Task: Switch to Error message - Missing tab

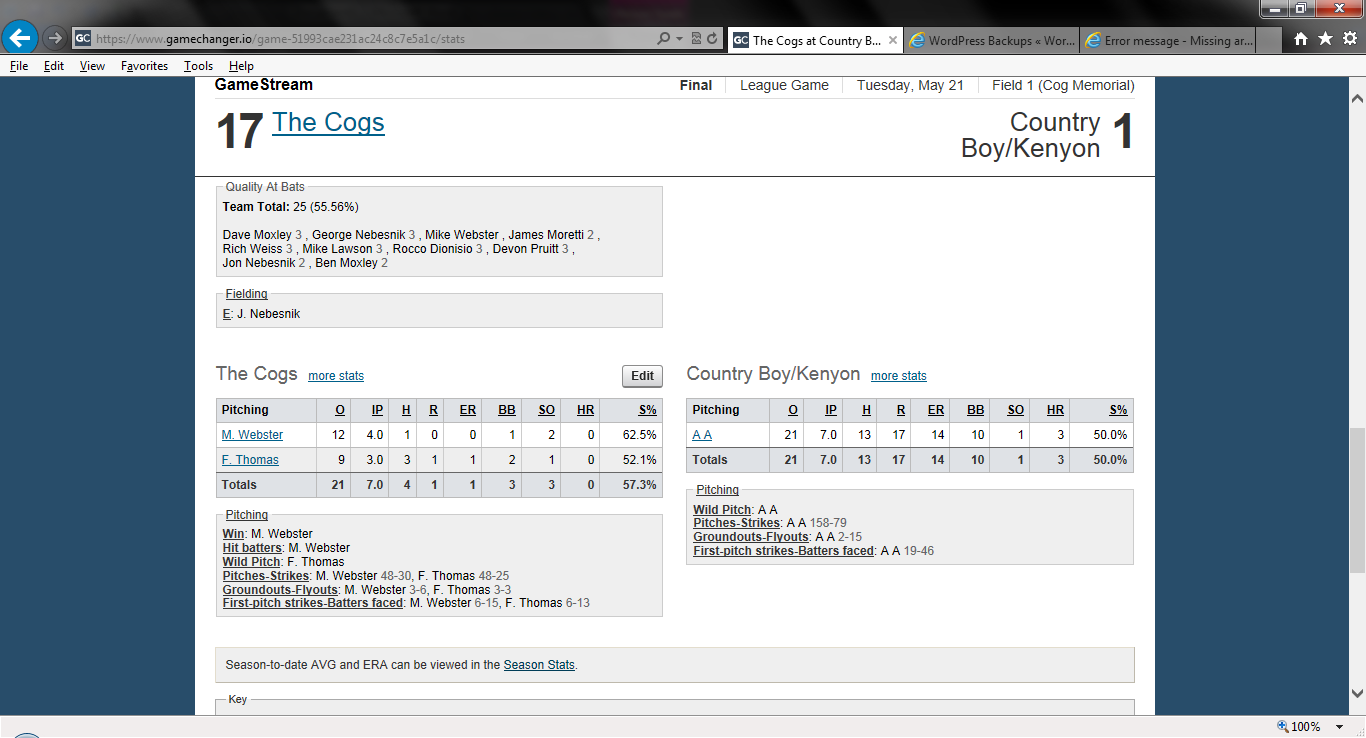Action: pos(1168,41)
